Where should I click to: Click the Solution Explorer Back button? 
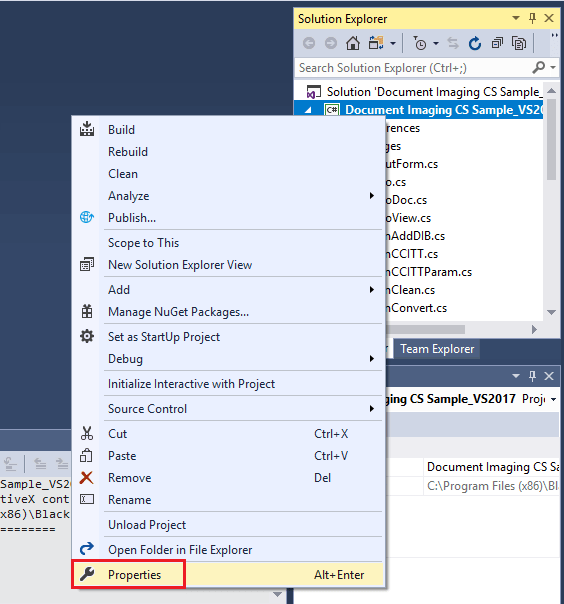coord(309,43)
